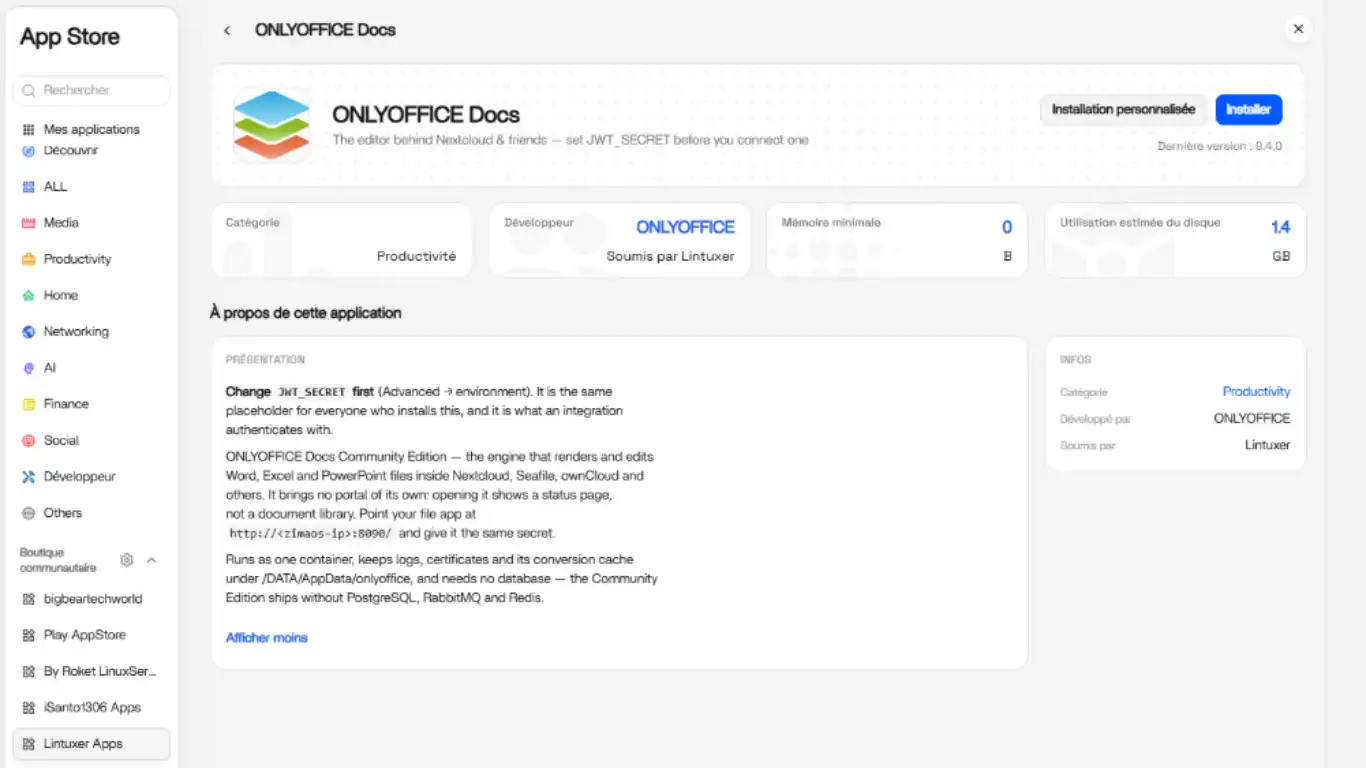
Task: Click the Productivité category value
Action: (x=416, y=257)
